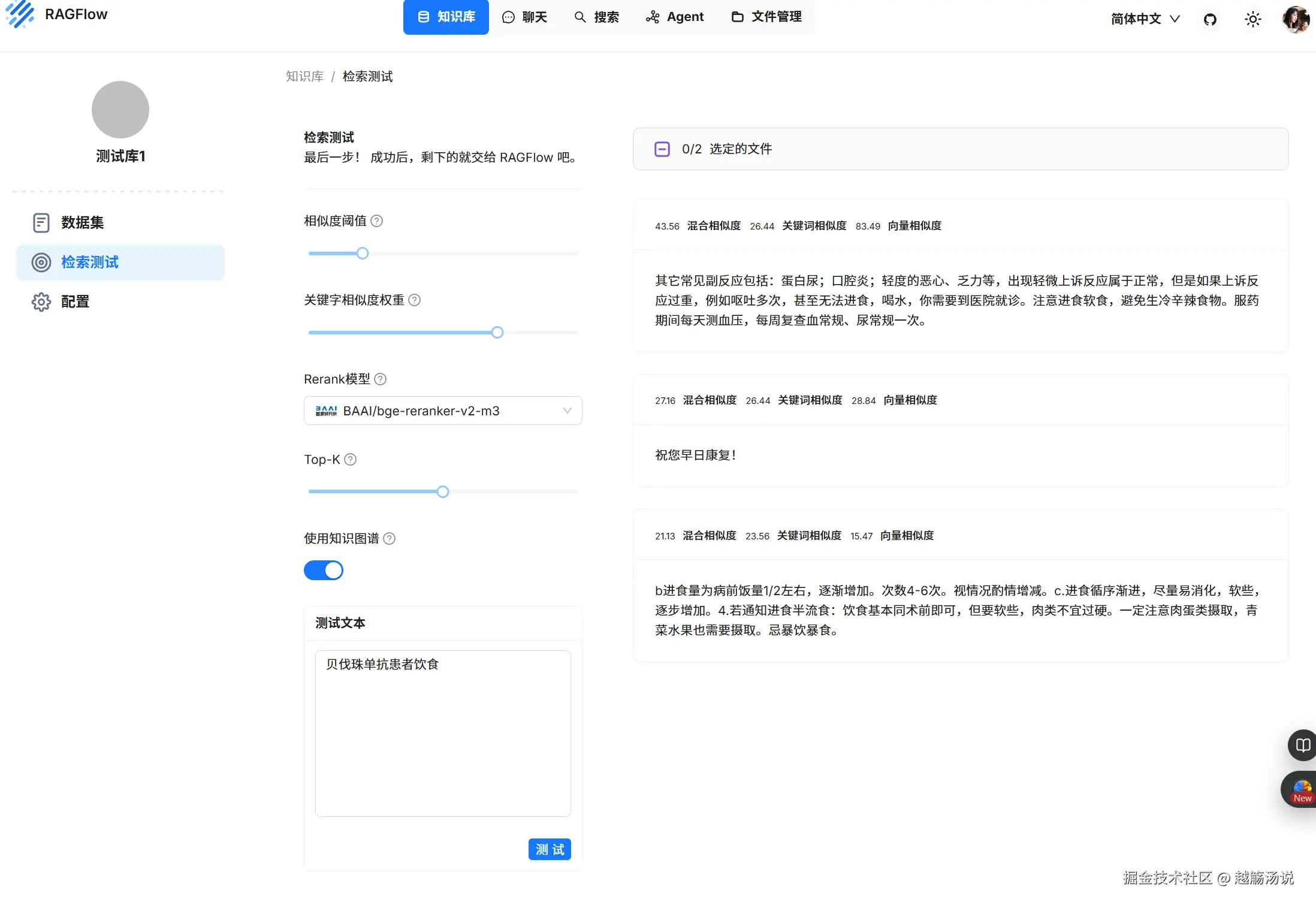Click the Top-K slider handle
1316x908 pixels.
click(x=443, y=492)
